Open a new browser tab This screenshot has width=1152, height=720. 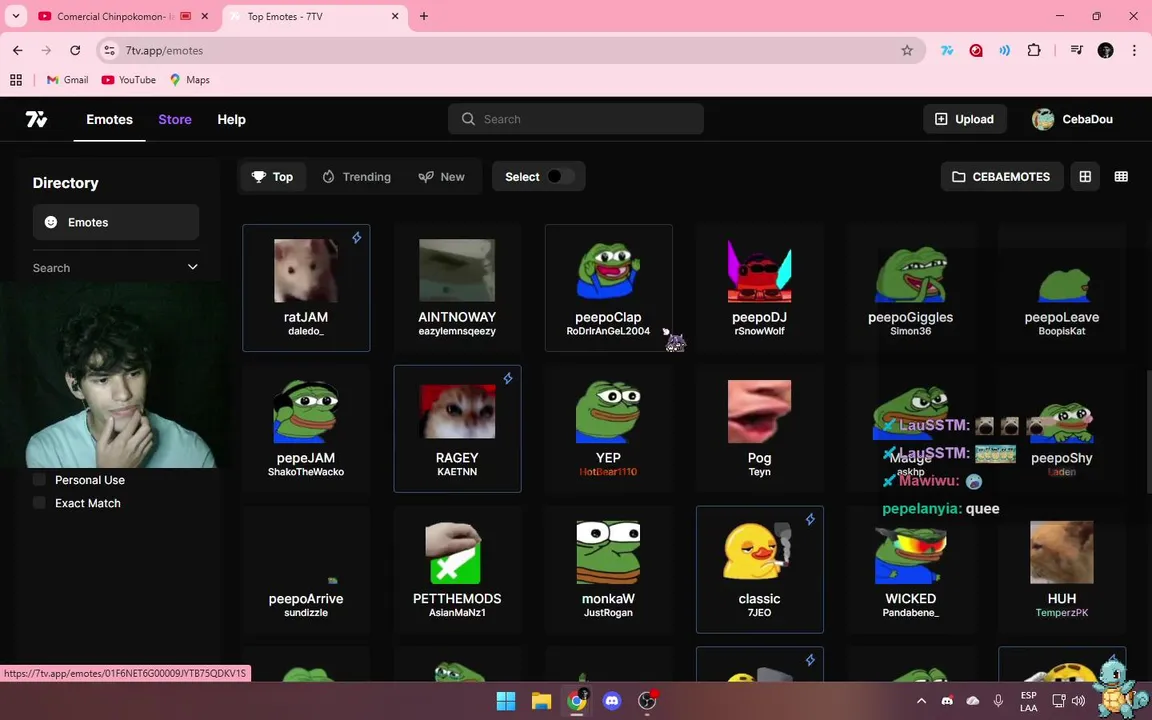pyautogui.click(x=424, y=16)
